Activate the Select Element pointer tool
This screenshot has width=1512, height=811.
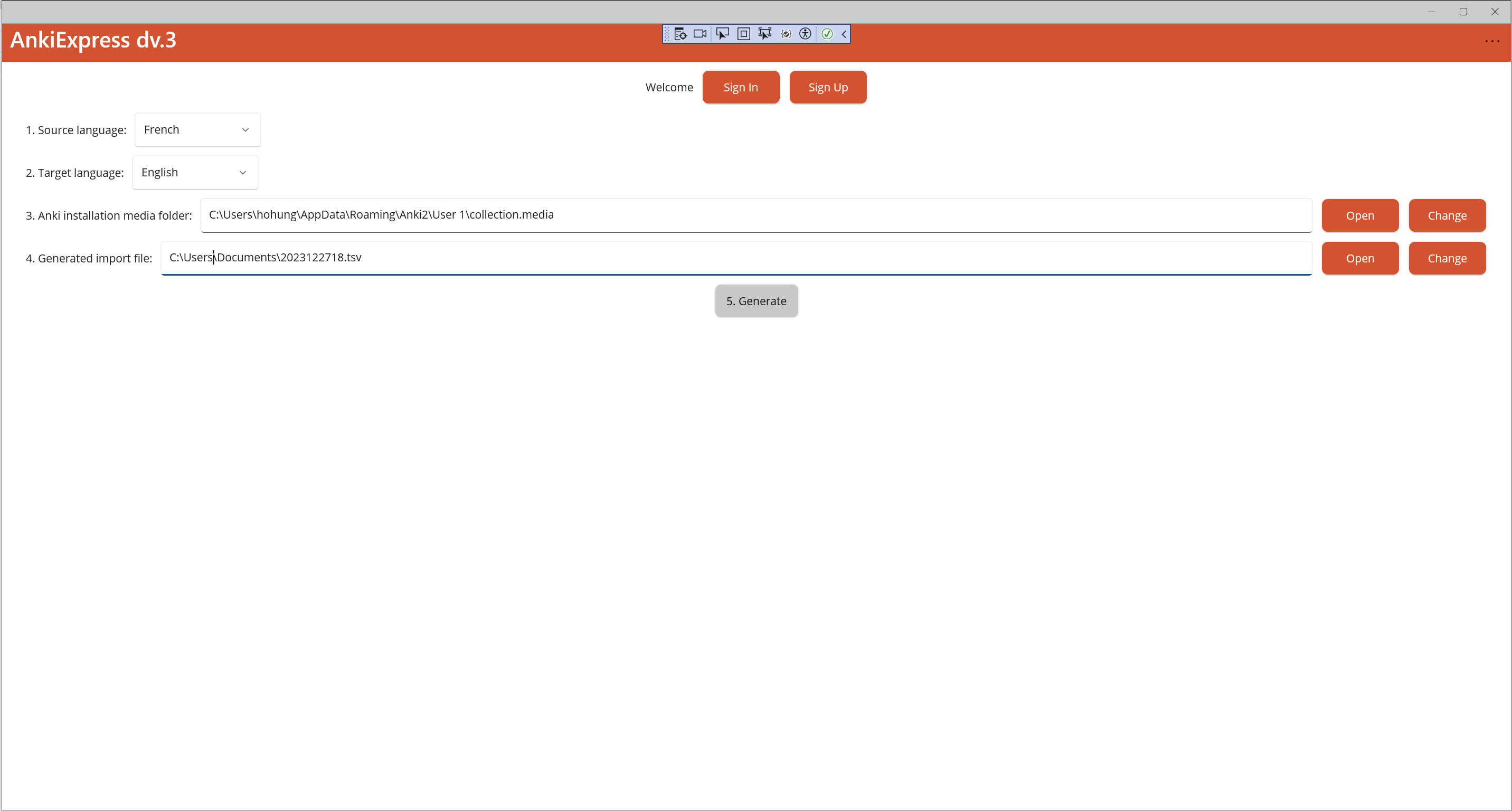(722, 34)
